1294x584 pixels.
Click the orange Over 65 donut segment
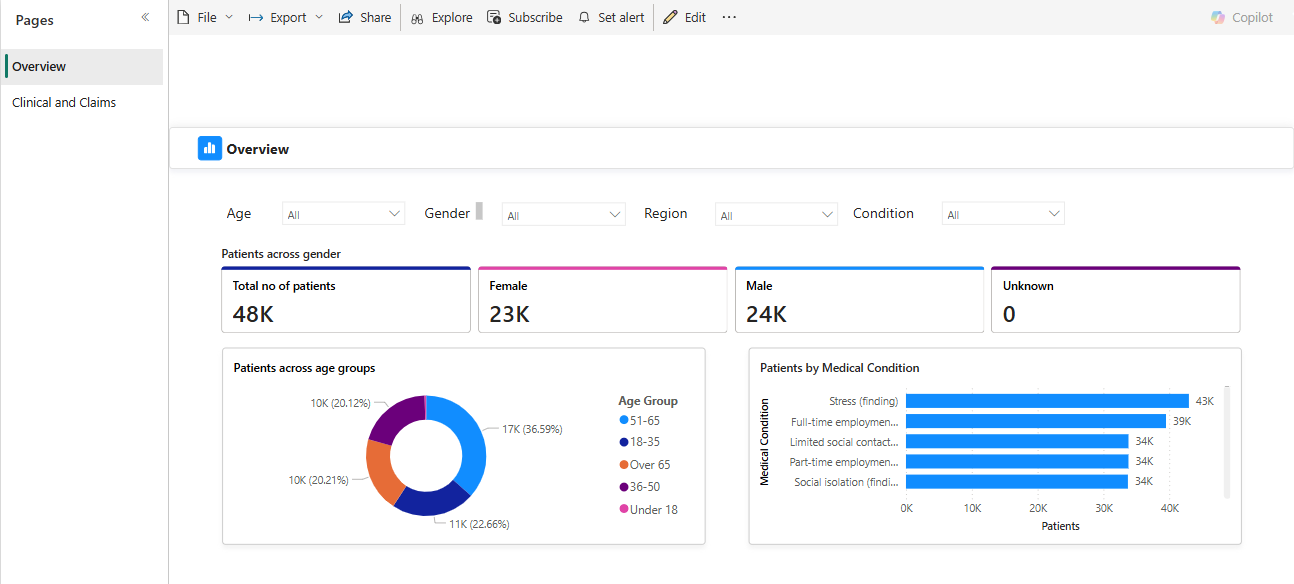(382, 470)
